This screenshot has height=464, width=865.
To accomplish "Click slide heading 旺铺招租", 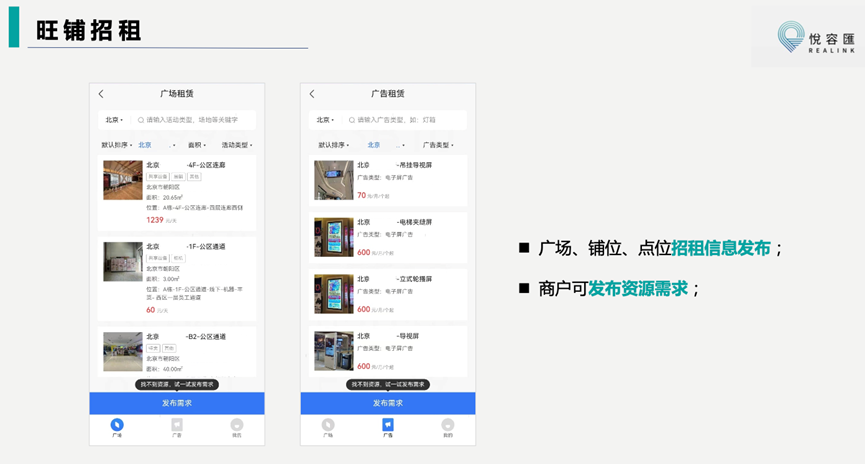I will (x=88, y=30).
